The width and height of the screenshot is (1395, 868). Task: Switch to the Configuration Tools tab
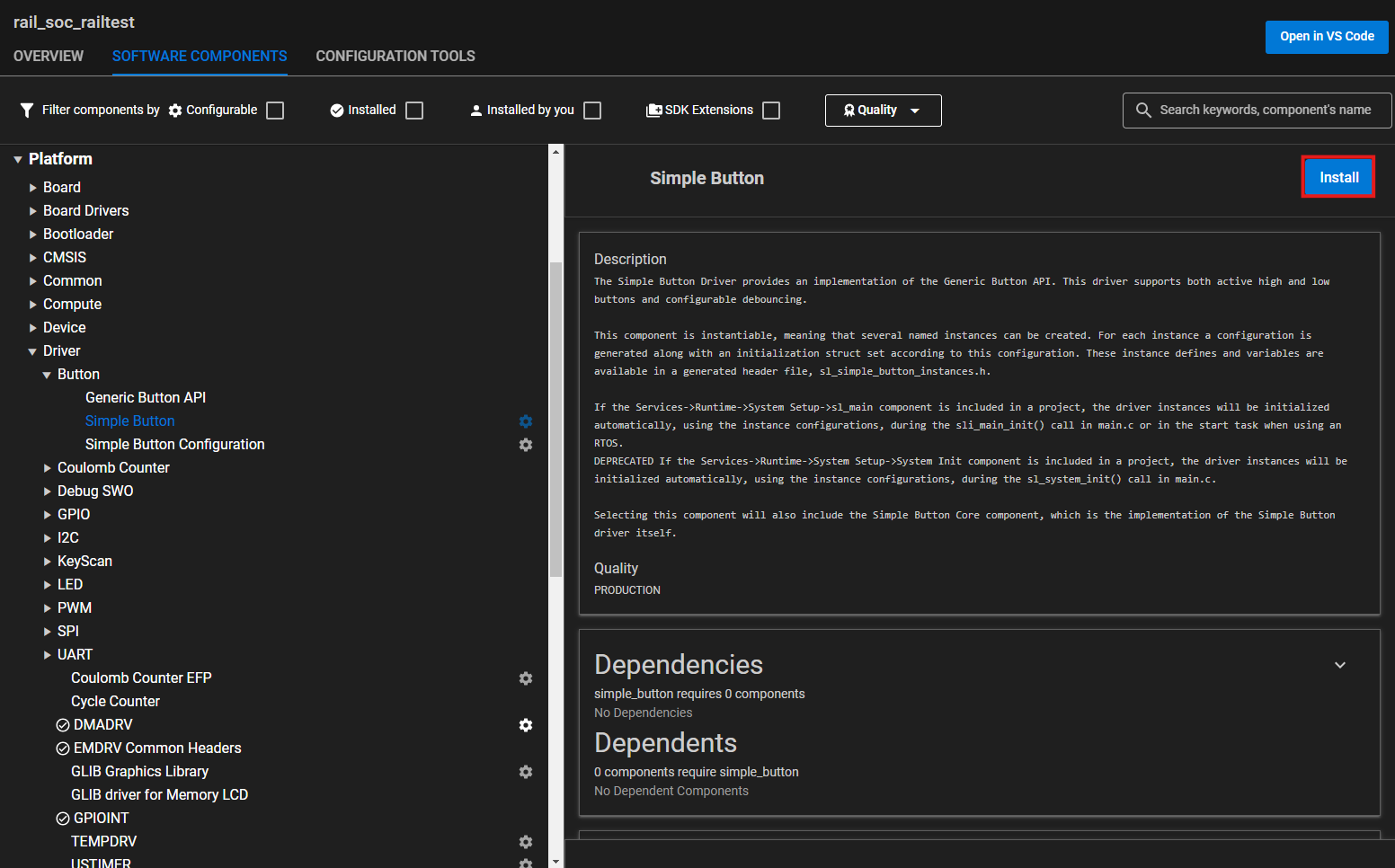coord(395,56)
